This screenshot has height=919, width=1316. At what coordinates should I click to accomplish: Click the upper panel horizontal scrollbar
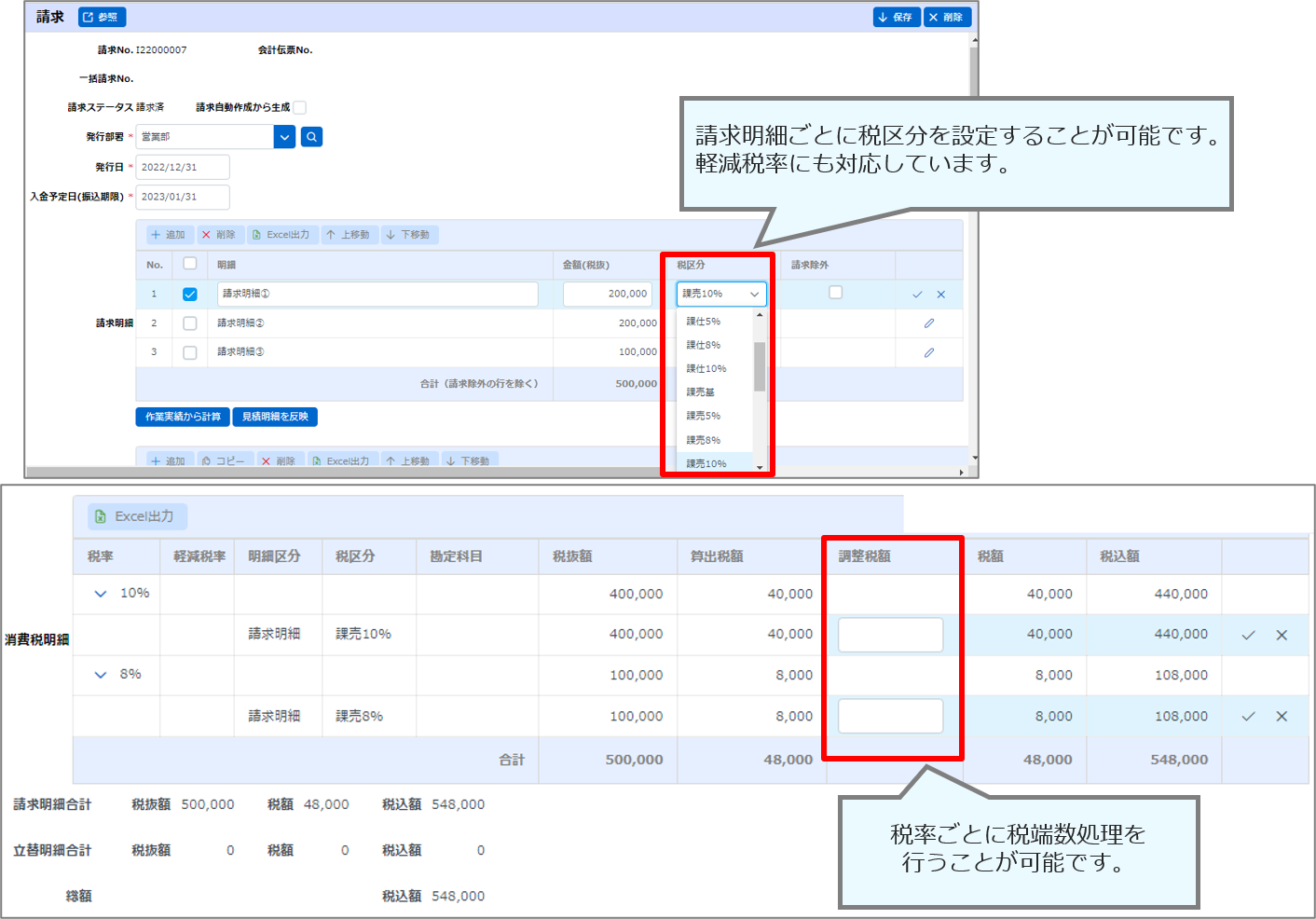[x=494, y=473]
